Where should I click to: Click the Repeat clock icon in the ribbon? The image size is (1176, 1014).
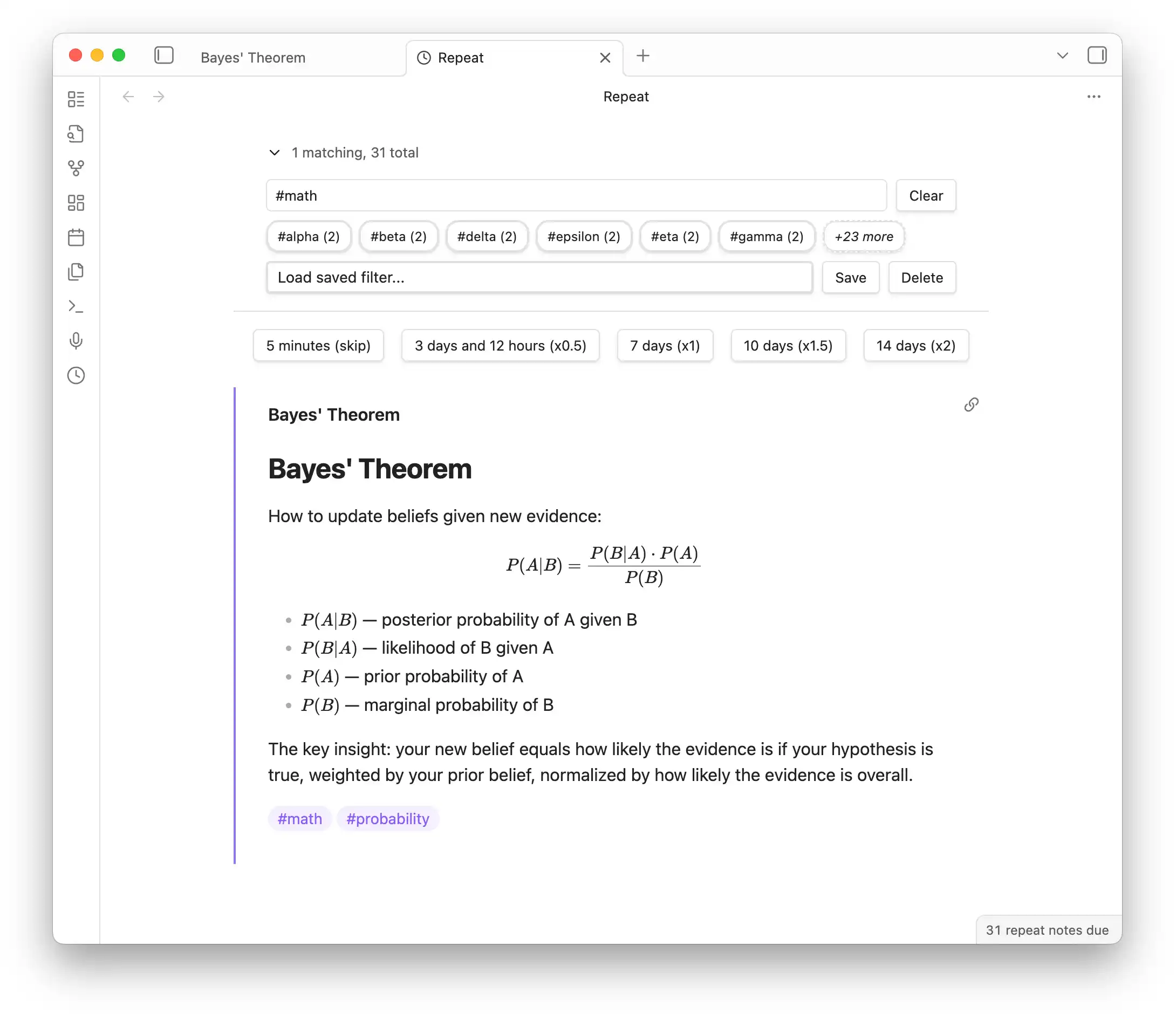click(76, 375)
